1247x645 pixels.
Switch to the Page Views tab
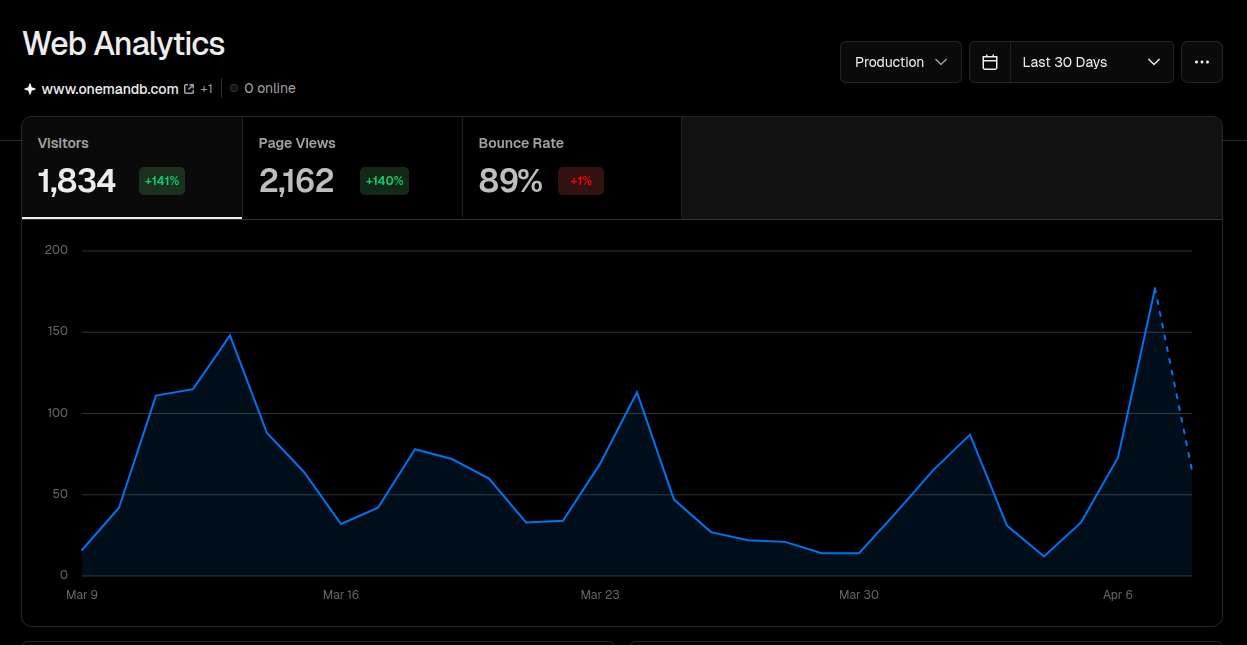point(352,167)
